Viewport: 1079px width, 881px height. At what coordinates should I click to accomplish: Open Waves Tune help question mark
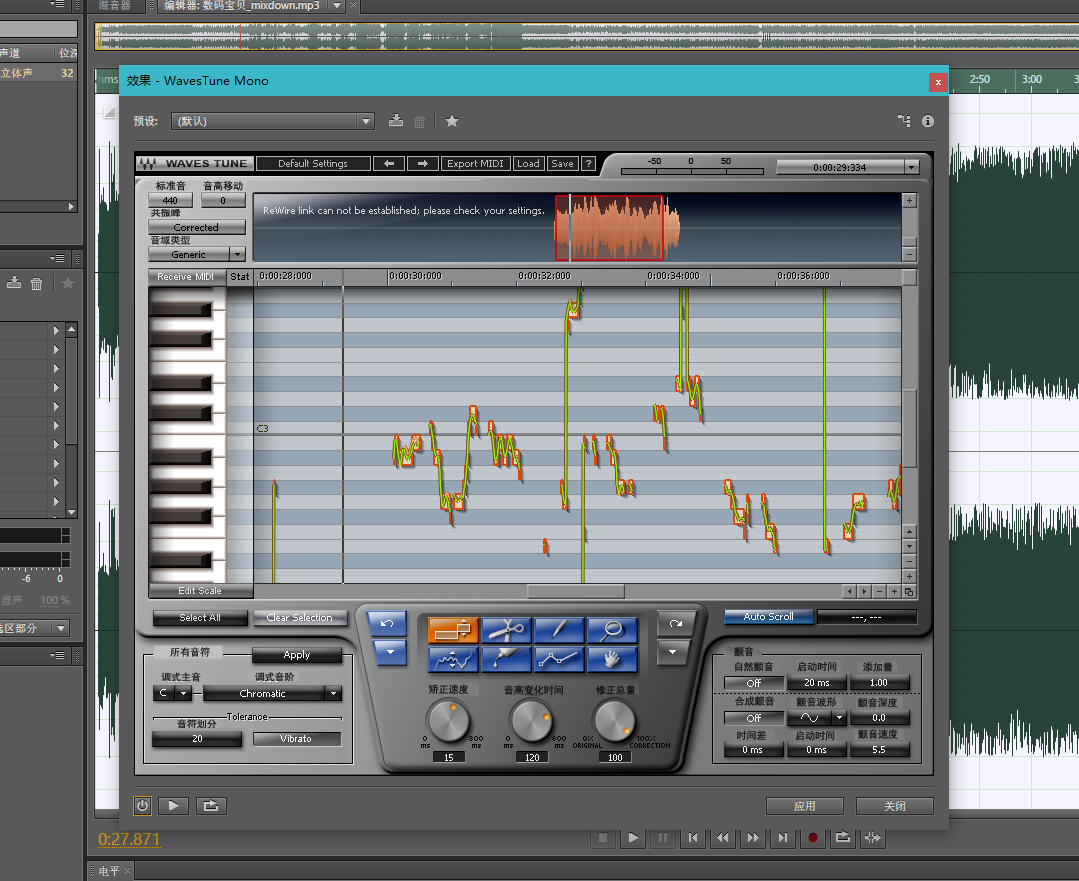pos(588,164)
